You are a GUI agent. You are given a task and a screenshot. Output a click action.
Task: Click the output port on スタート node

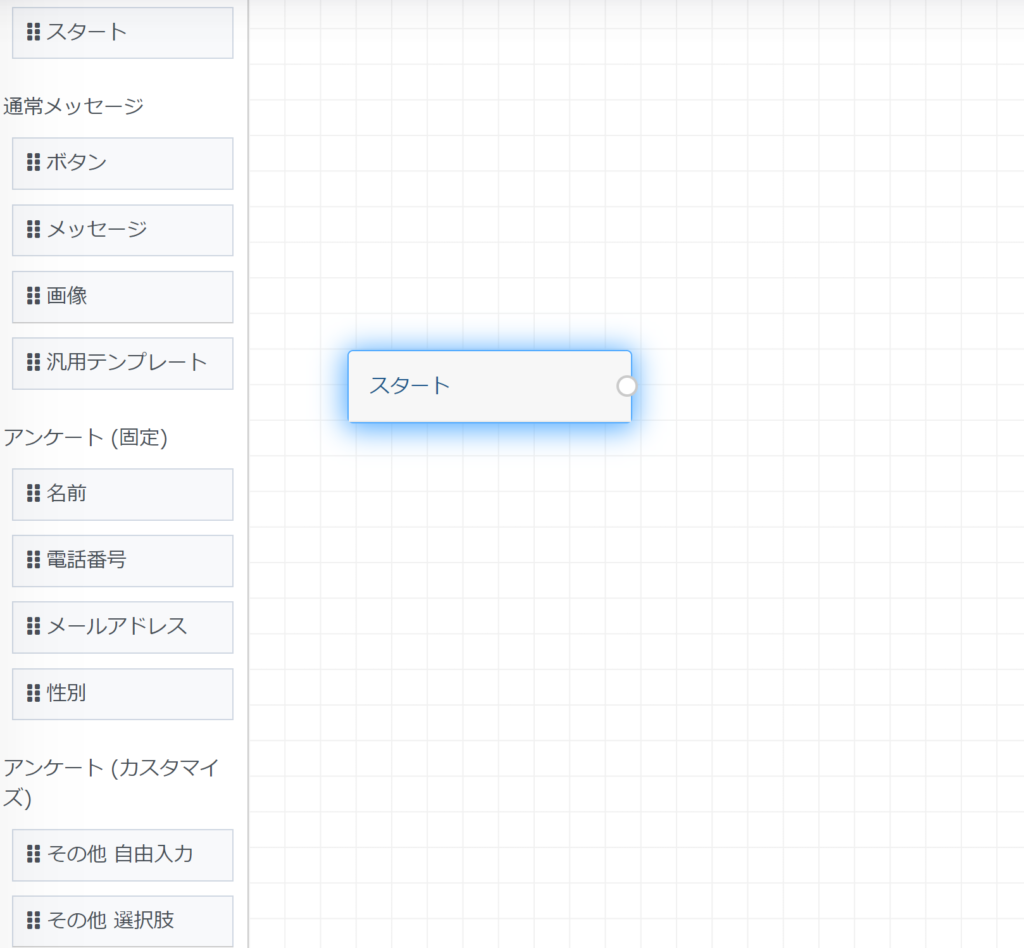click(627, 386)
